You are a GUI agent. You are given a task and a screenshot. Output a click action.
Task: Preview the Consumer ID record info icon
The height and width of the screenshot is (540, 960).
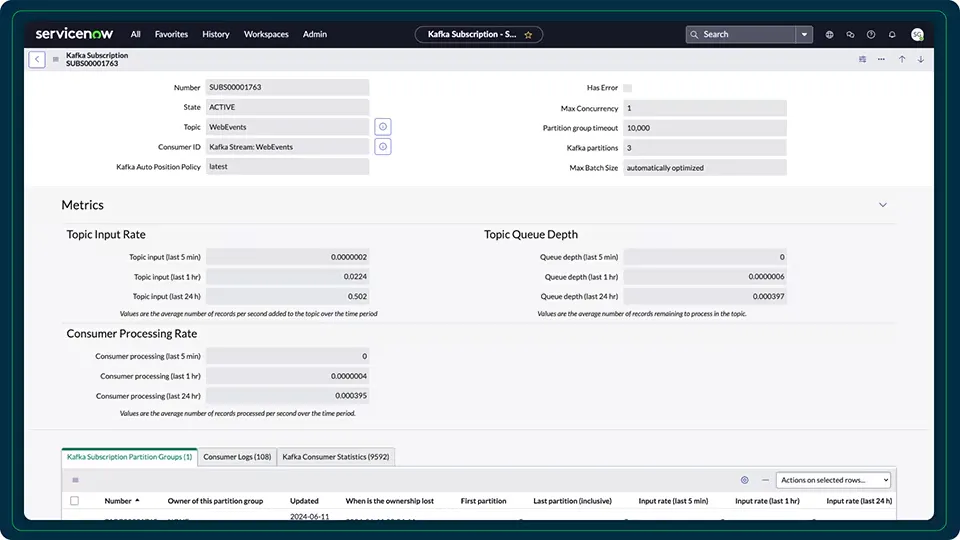point(383,147)
